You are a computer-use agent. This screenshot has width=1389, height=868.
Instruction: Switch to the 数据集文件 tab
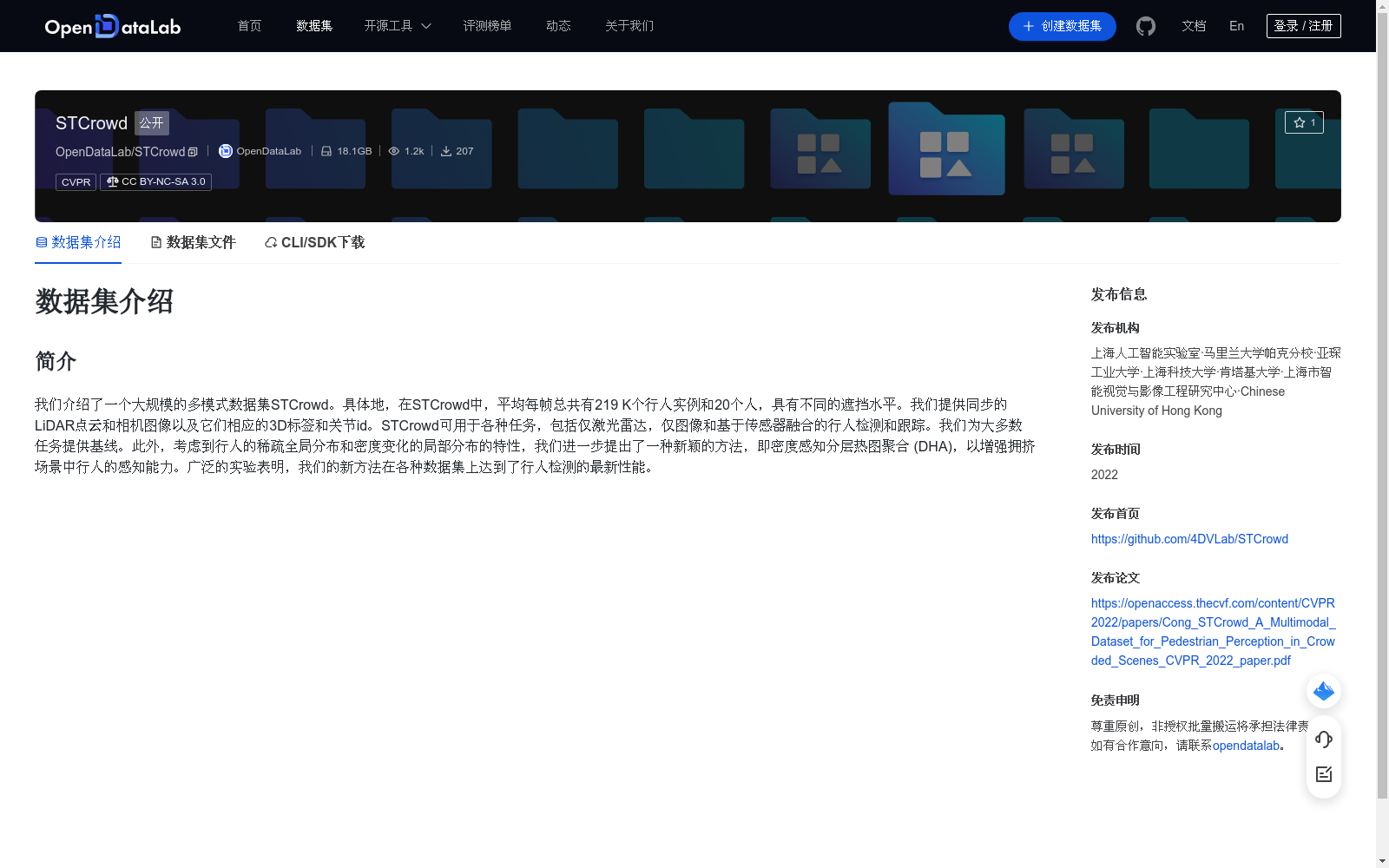[x=193, y=242]
